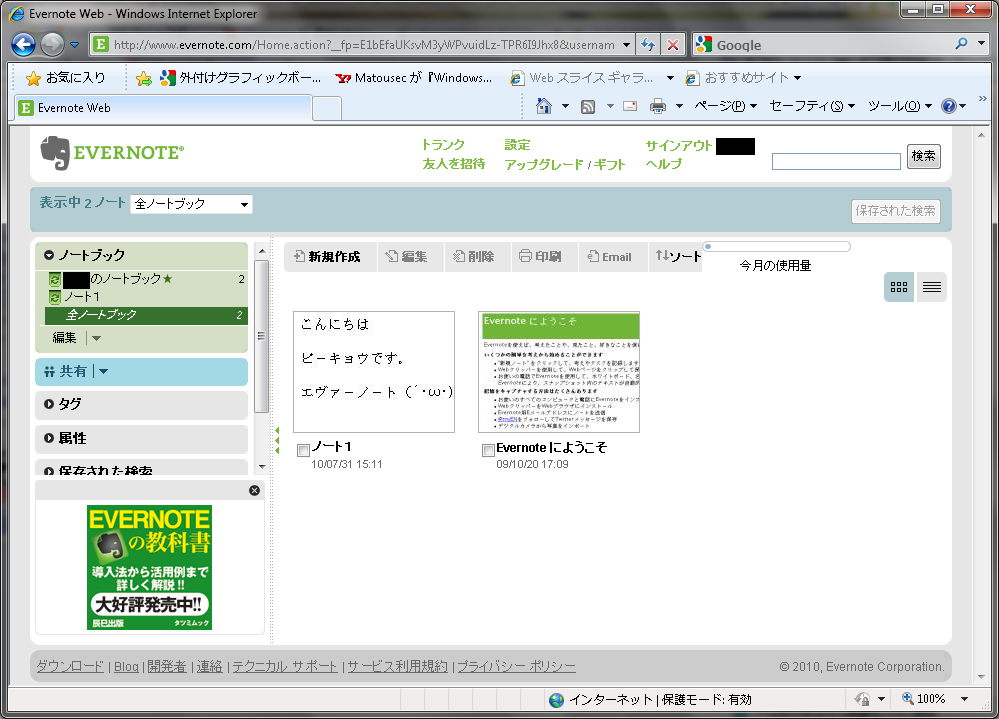Viewport: 999px width, 719px height.
Task: Tick the ノート1 note checkbox
Action: [x=303, y=450]
